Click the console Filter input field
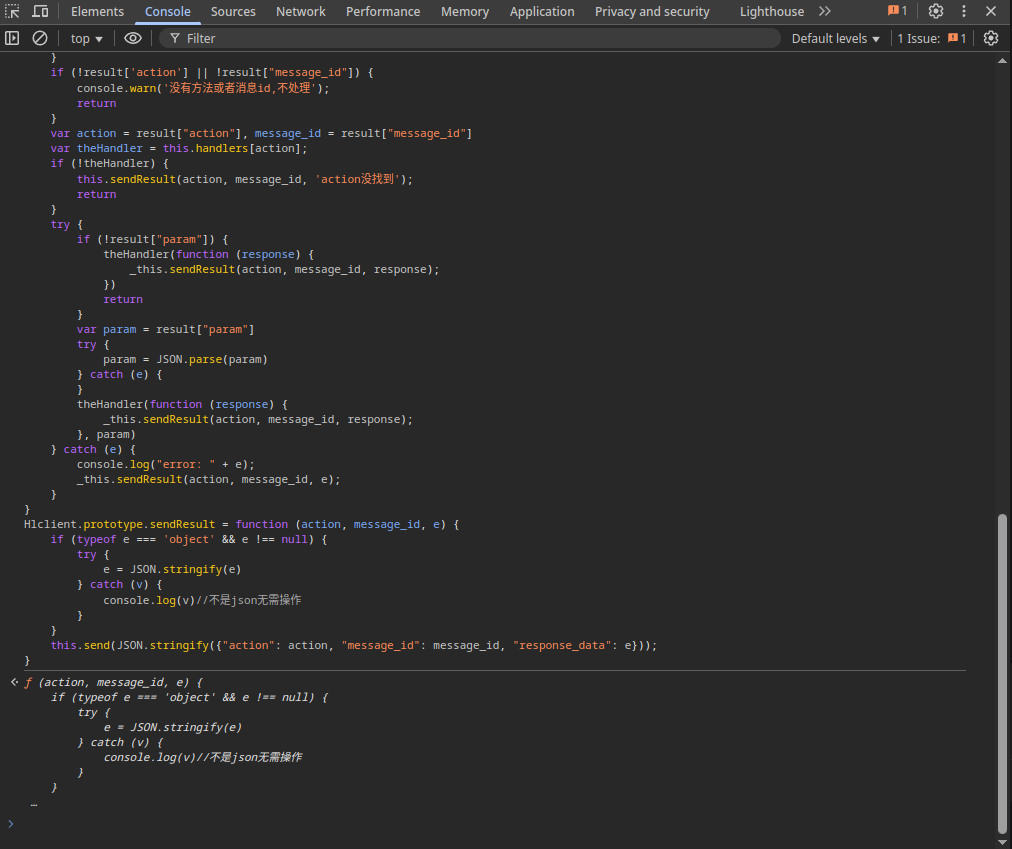This screenshot has width=1012, height=849. click(x=470, y=38)
